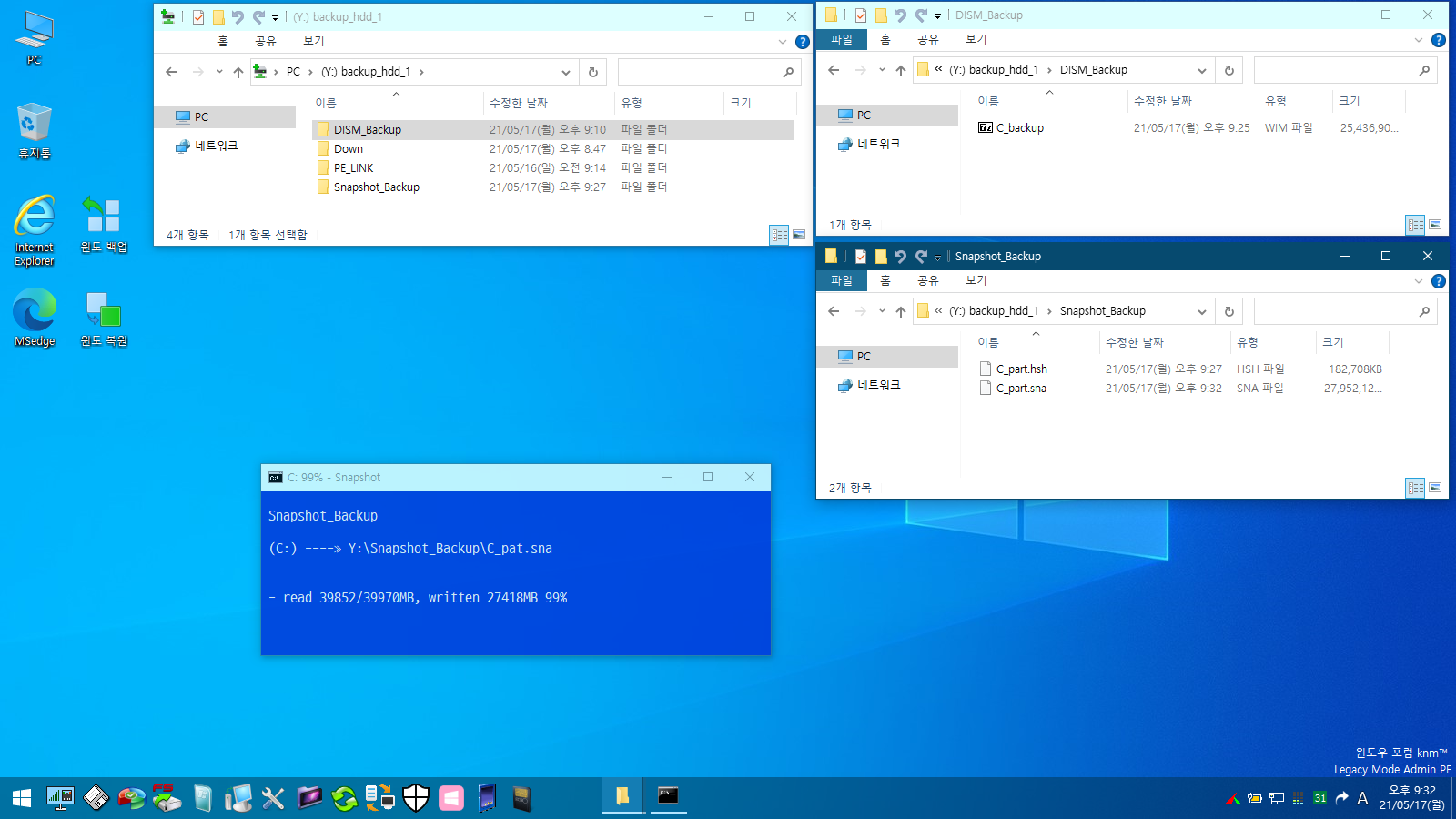Image resolution: width=1456 pixels, height=819 pixels.
Task: Go back in the Snapshot_Backup window
Action: pos(834,311)
